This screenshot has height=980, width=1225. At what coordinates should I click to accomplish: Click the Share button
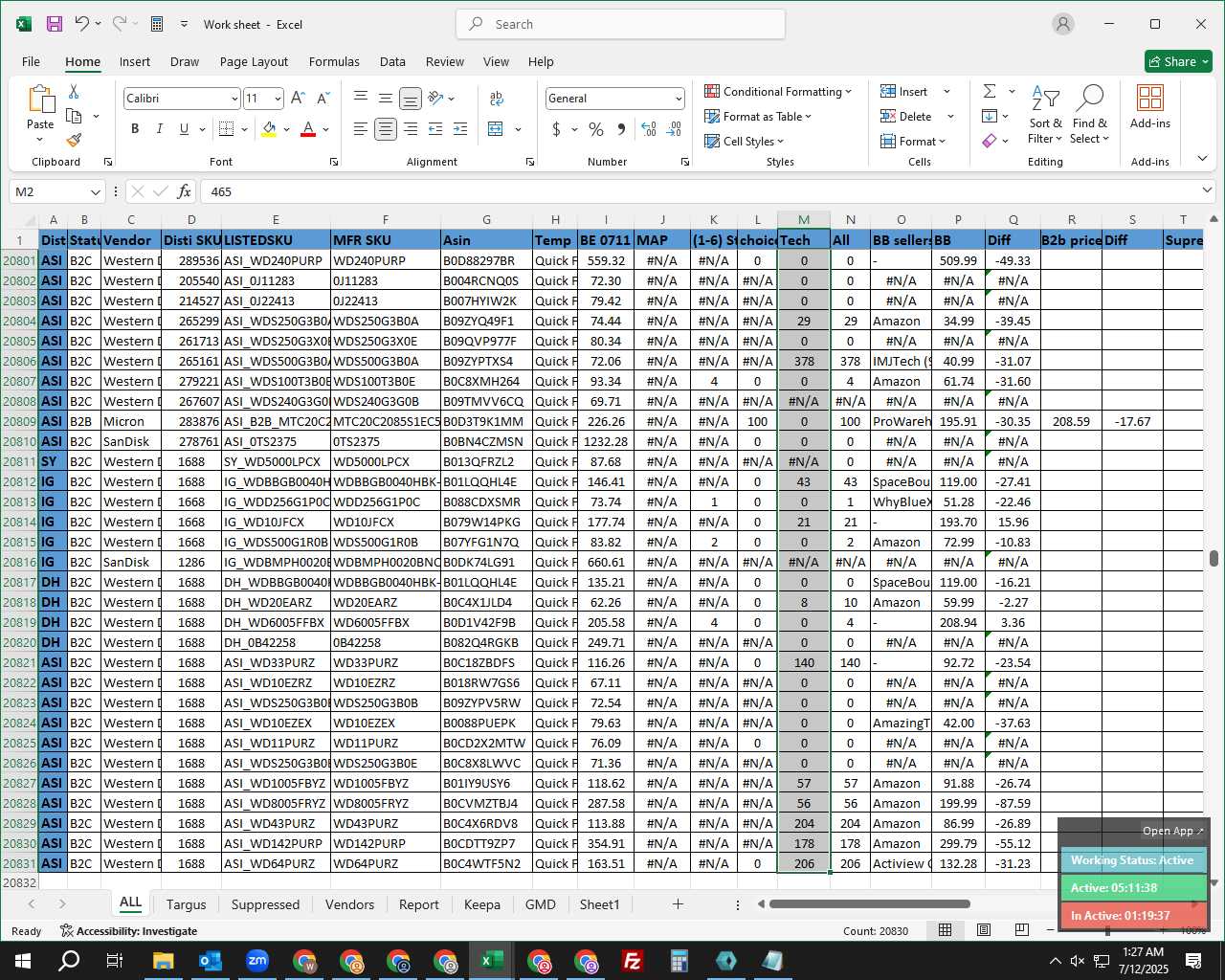point(1179,61)
